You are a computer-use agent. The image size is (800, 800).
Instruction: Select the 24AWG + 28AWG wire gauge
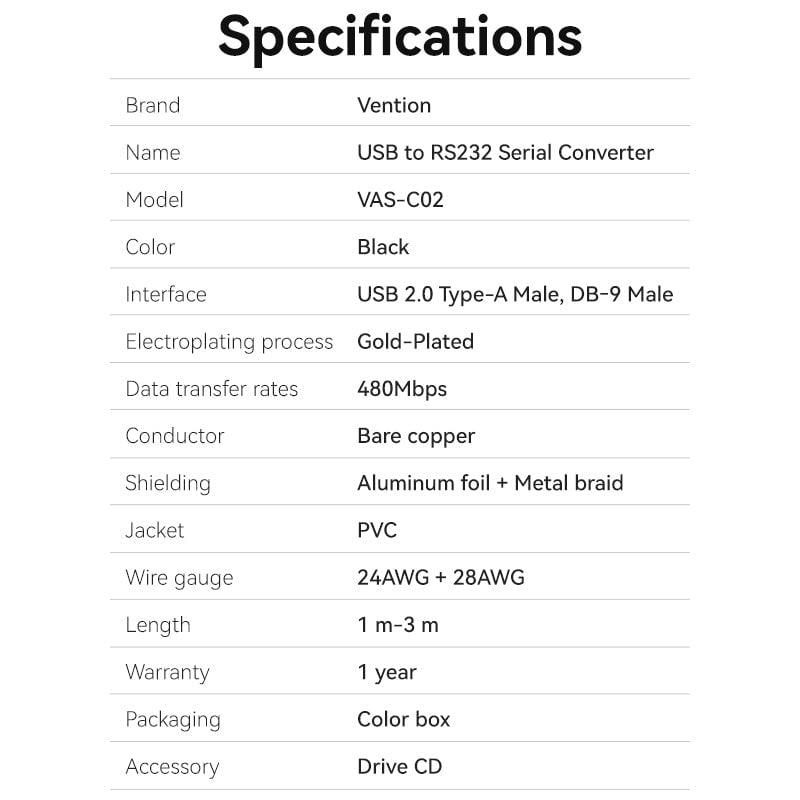pos(440,578)
